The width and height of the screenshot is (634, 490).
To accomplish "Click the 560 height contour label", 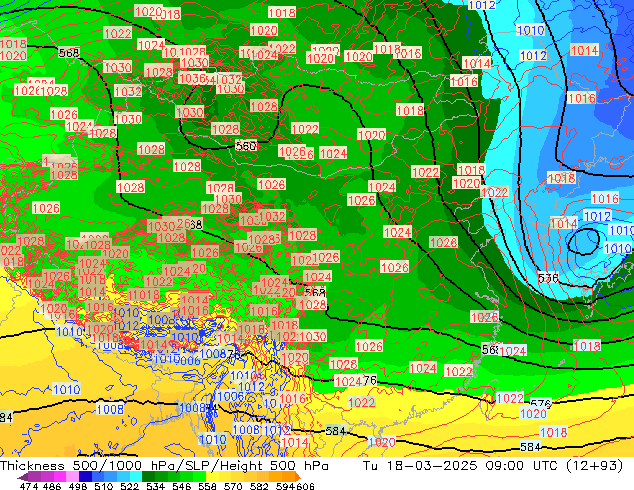I will 246,146.
